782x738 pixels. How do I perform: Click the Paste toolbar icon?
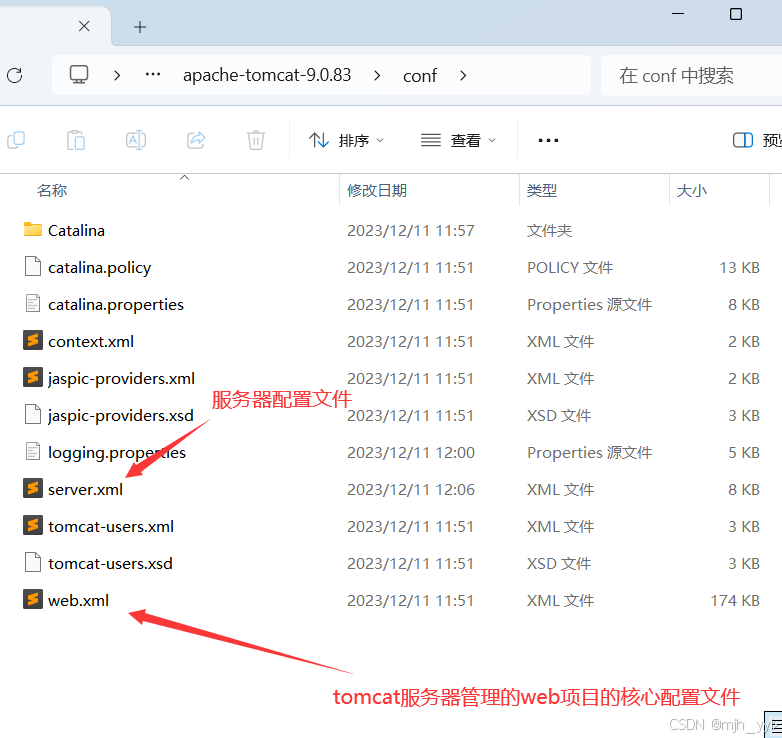click(x=76, y=140)
